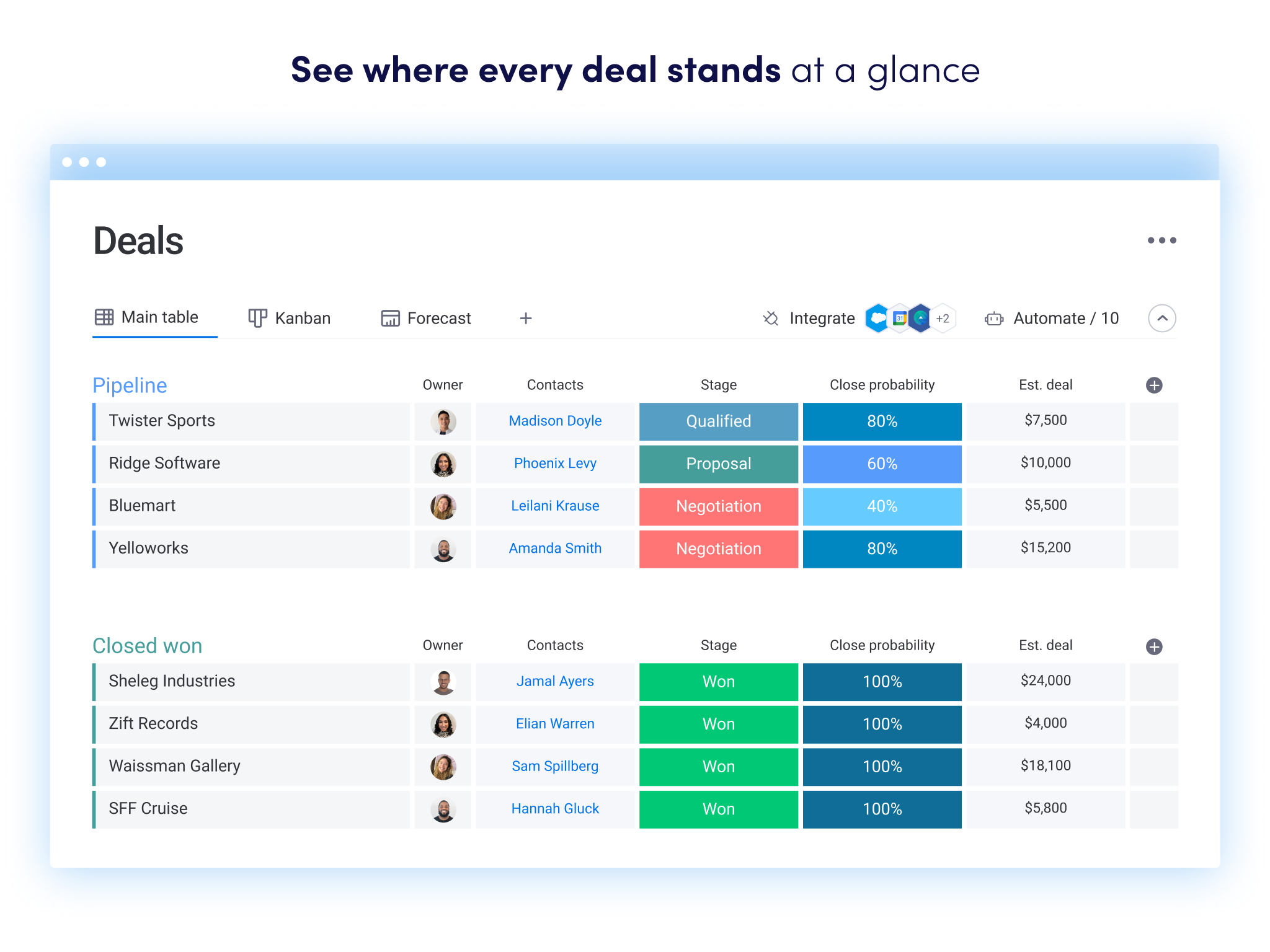Screen dimensions: 1270x952
Task: Click the Madison Doyle owner avatar
Action: 440,421
